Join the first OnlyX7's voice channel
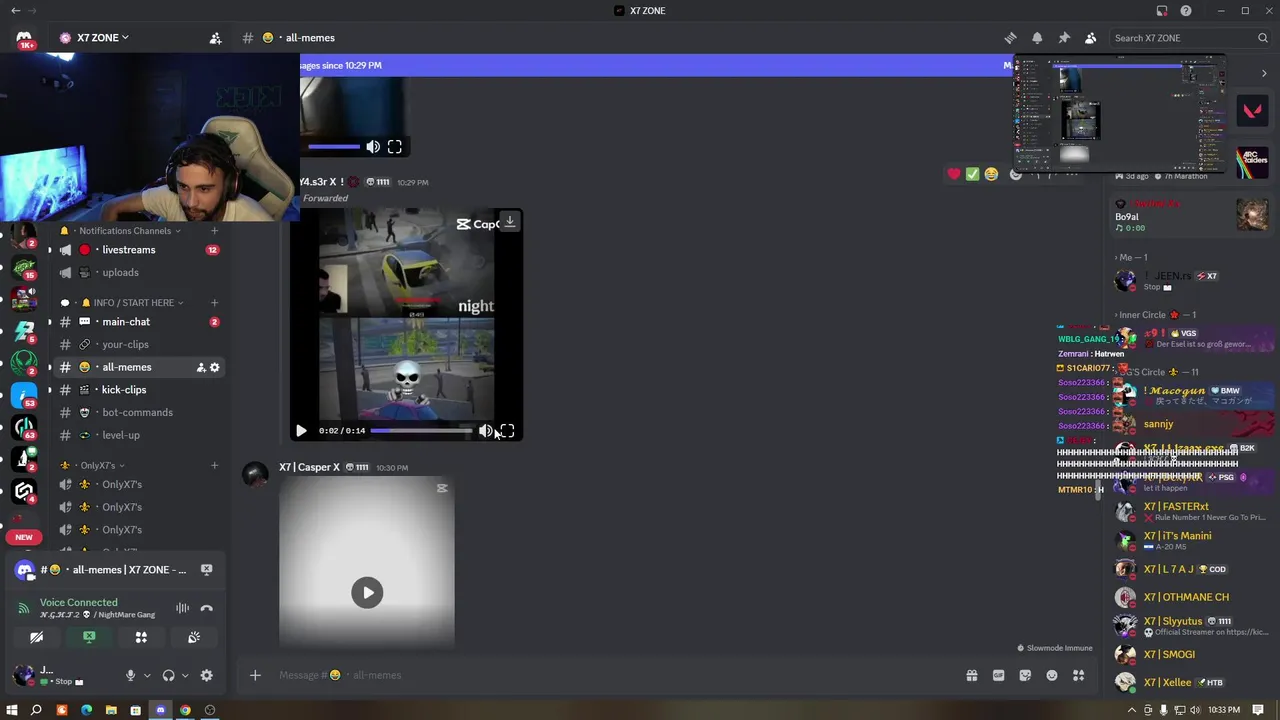 click(138, 484)
